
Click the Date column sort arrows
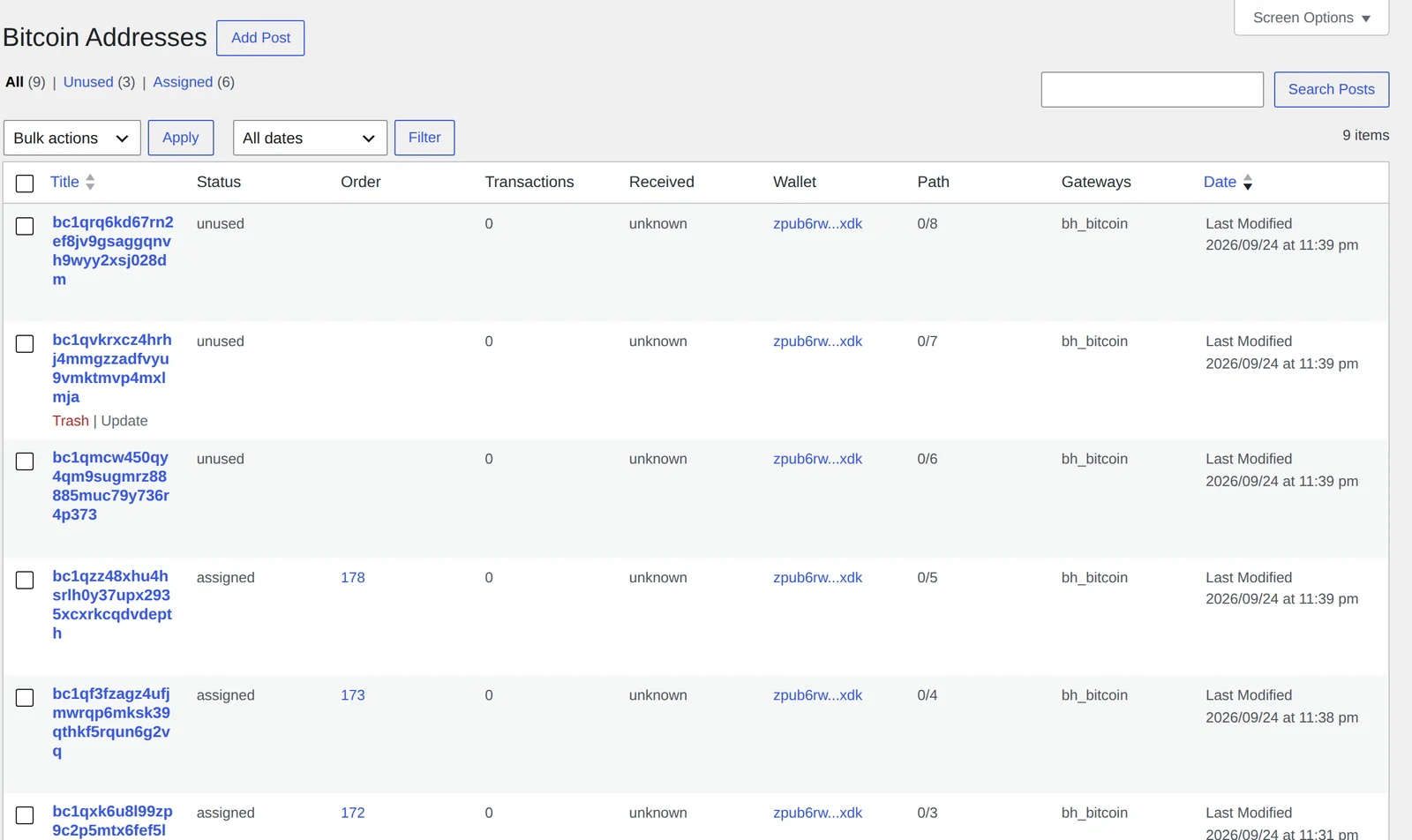point(1247,182)
